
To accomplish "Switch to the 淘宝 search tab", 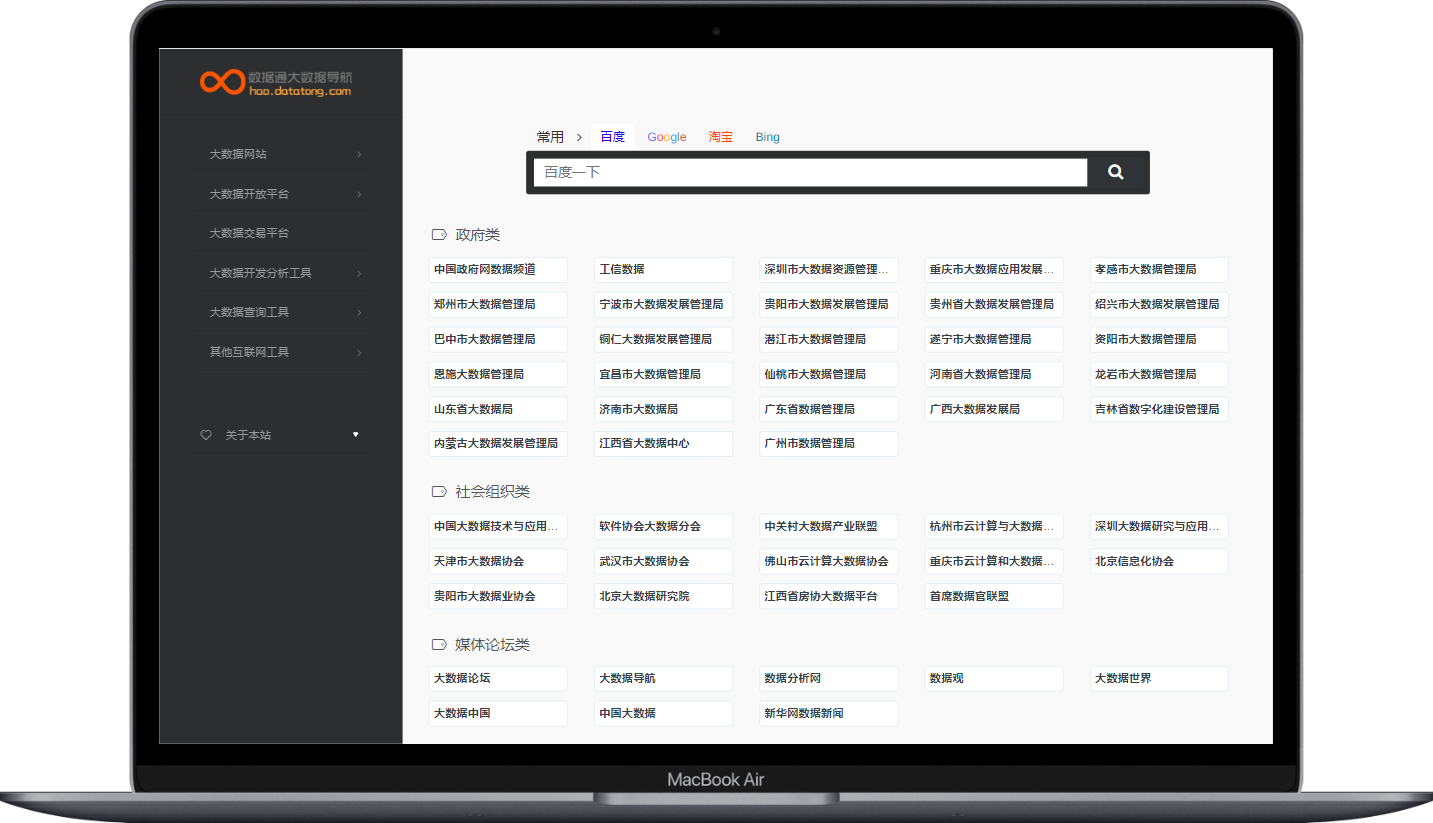I will [720, 137].
